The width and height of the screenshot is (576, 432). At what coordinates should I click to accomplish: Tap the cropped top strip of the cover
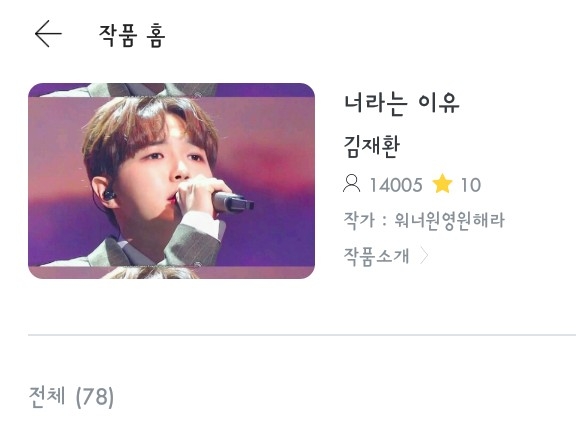tap(172, 90)
